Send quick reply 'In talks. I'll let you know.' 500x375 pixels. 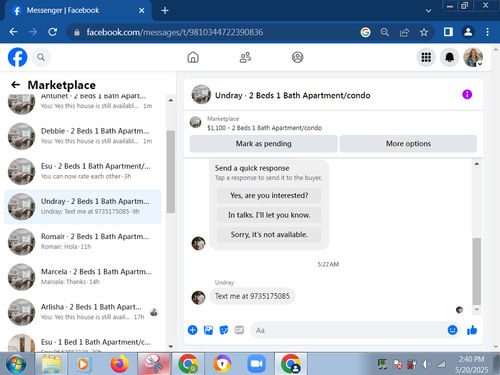click(x=269, y=215)
